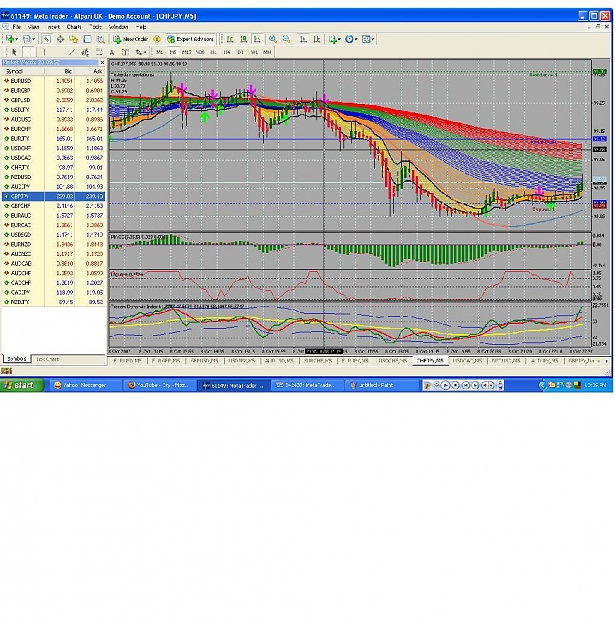Select EURUSD in Market Watch

(53, 81)
